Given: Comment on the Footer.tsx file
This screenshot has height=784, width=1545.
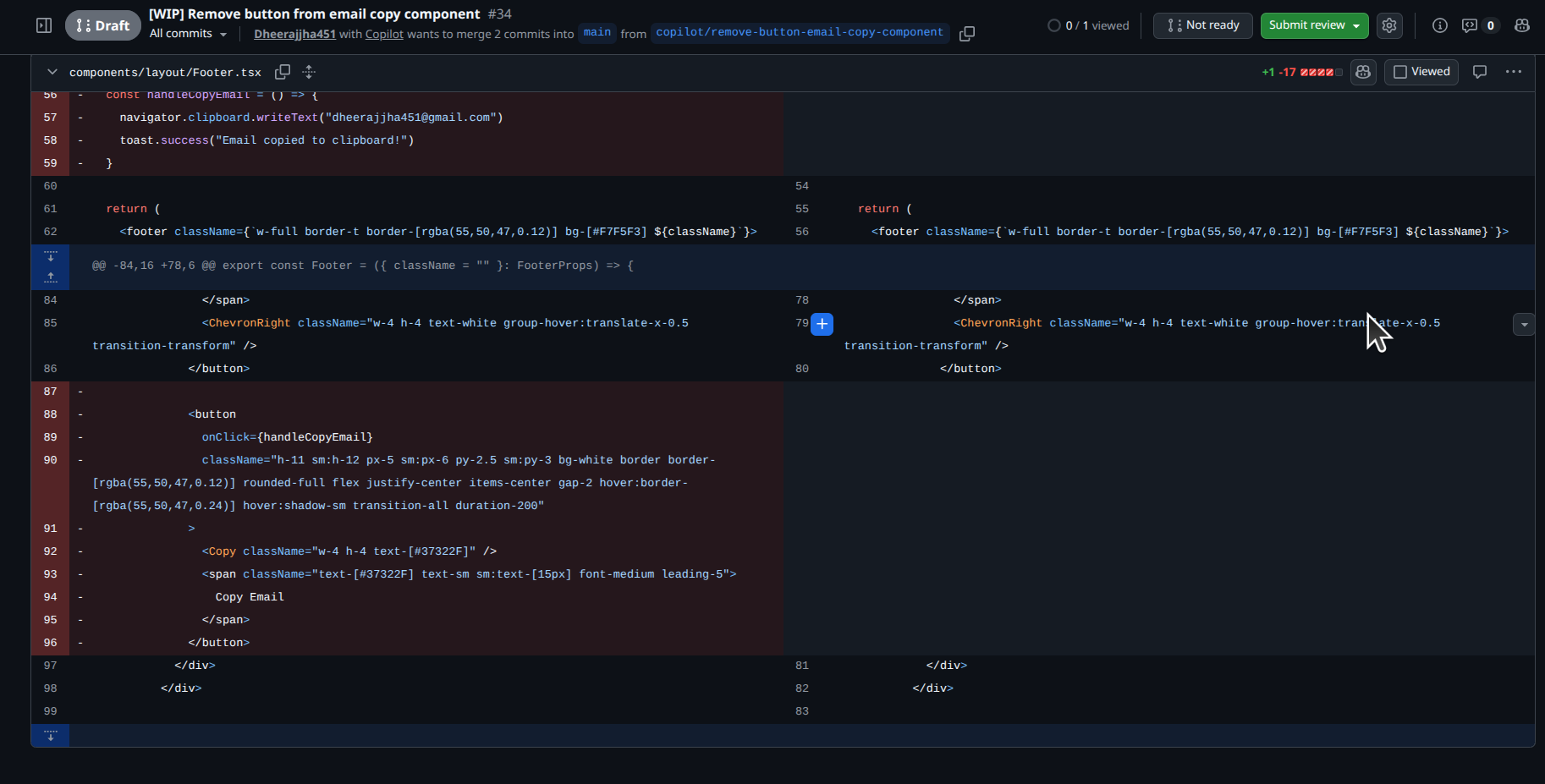Looking at the screenshot, I should (1480, 72).
